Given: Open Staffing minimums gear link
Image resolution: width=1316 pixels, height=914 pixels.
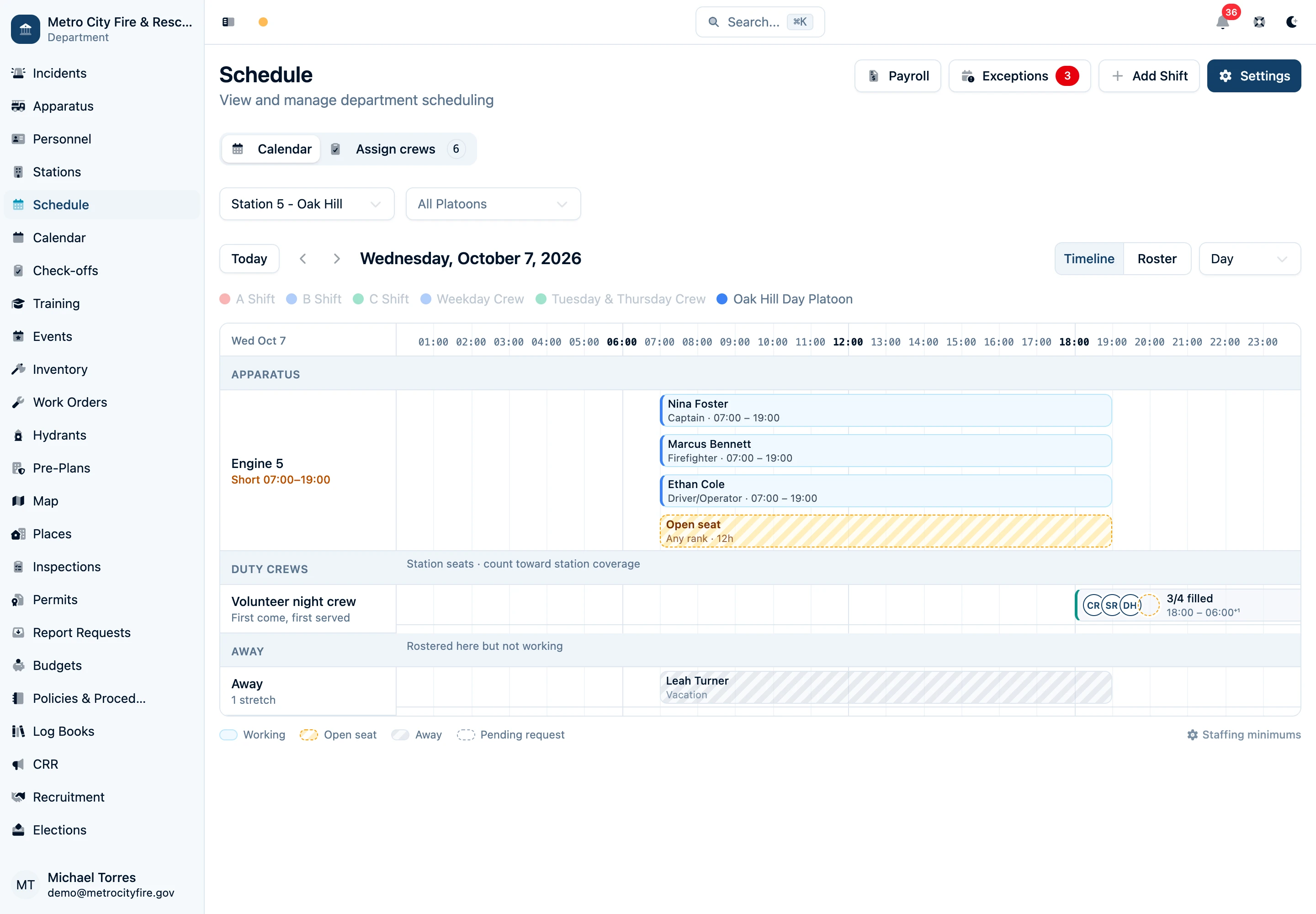Looking at the screenshot, I should 1244,735.
